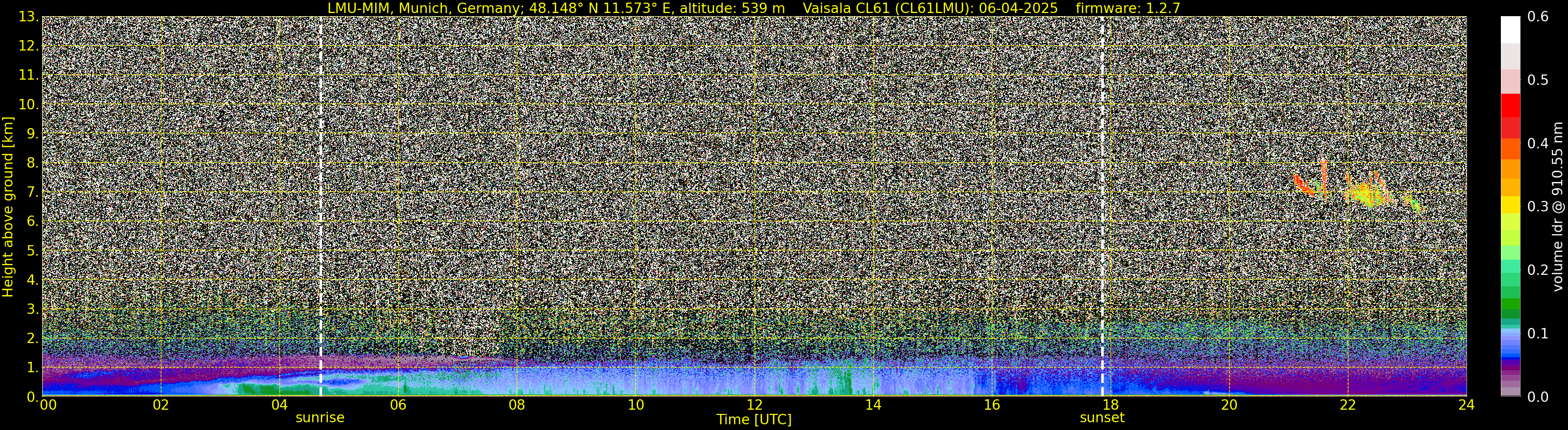The image size is (1568, 430).
Task: Click the colorbar tick label 0.0
Action: click(x=1538, y=397)
